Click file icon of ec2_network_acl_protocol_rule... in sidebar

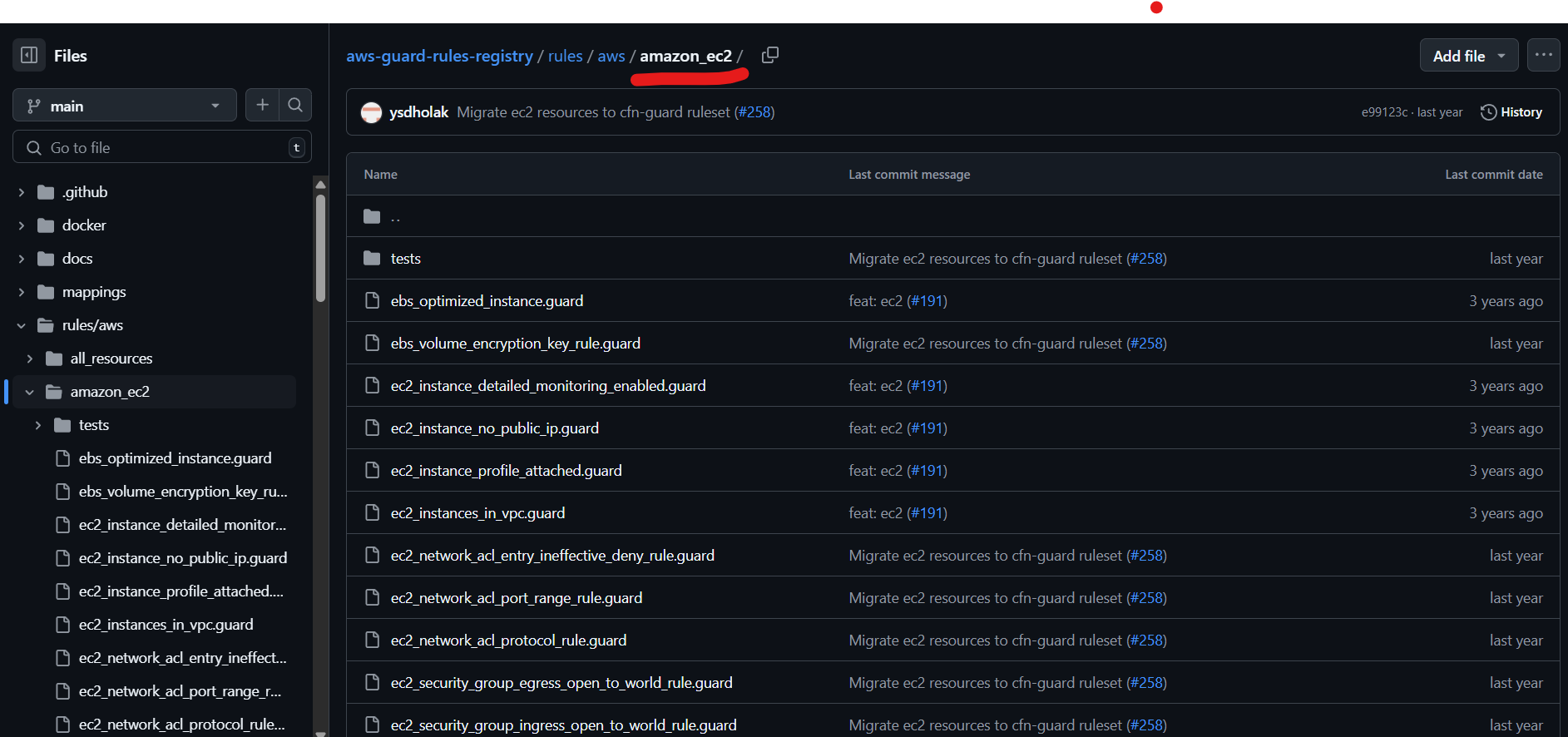pyautogui.click(x=62, y=725)
